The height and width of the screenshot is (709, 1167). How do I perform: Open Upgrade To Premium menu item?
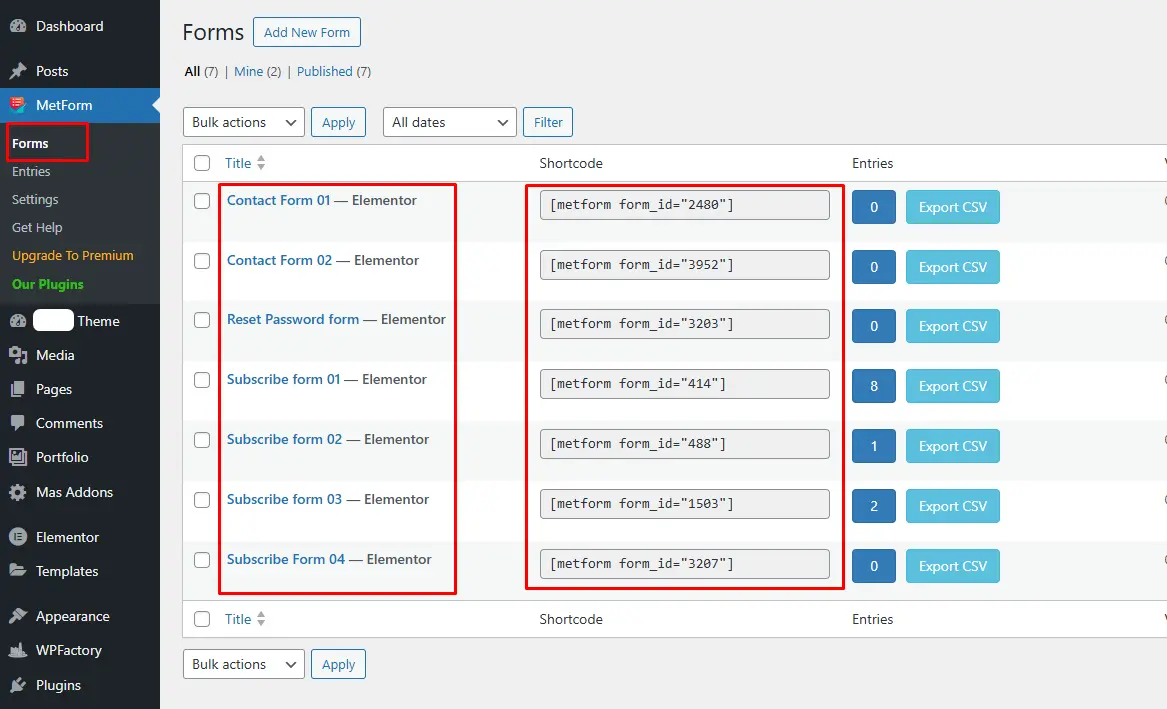pos(73,255)
